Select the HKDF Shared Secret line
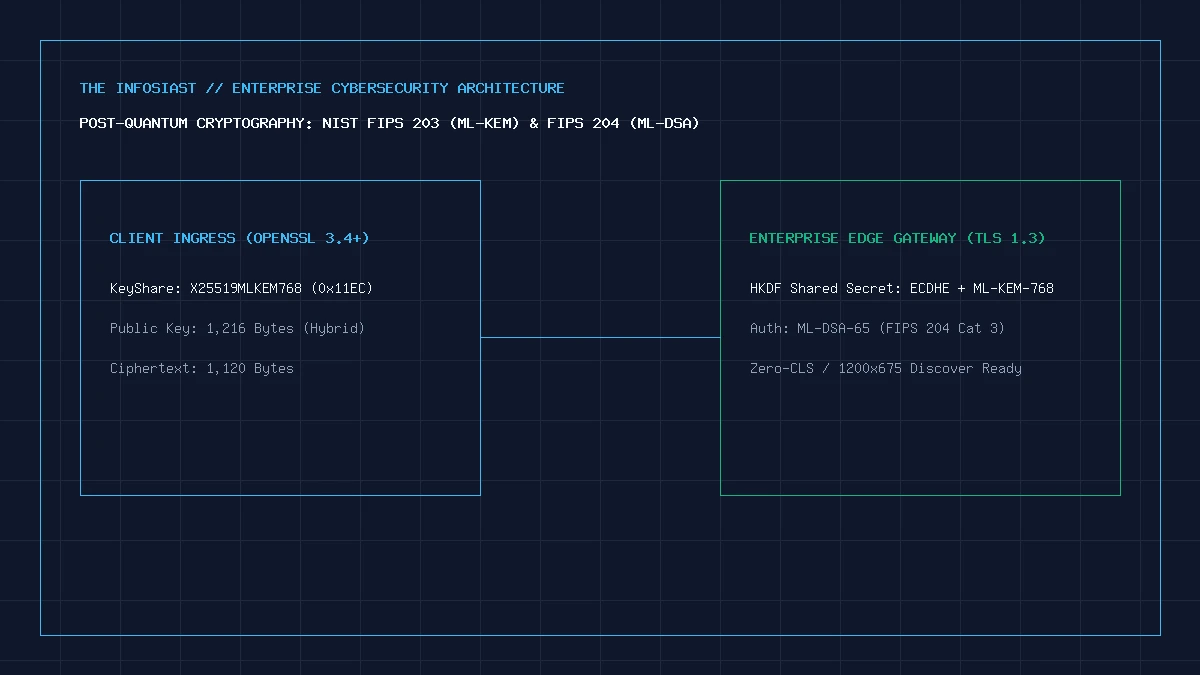1200x675 pixels. tap(902, 288)
